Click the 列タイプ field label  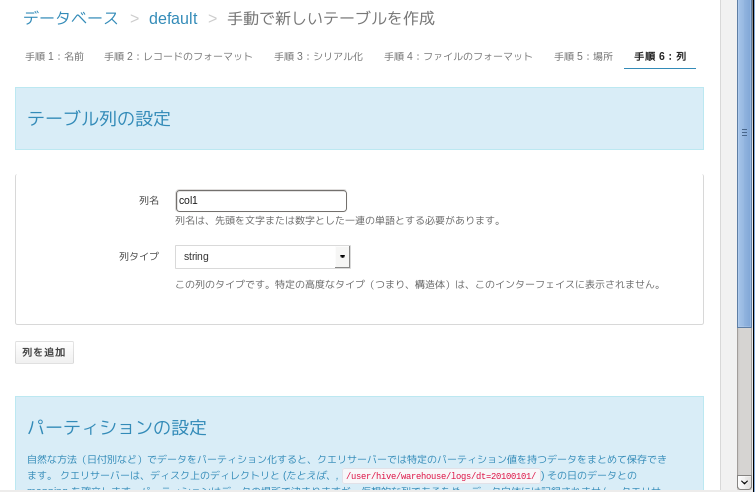tap(139, 257)
